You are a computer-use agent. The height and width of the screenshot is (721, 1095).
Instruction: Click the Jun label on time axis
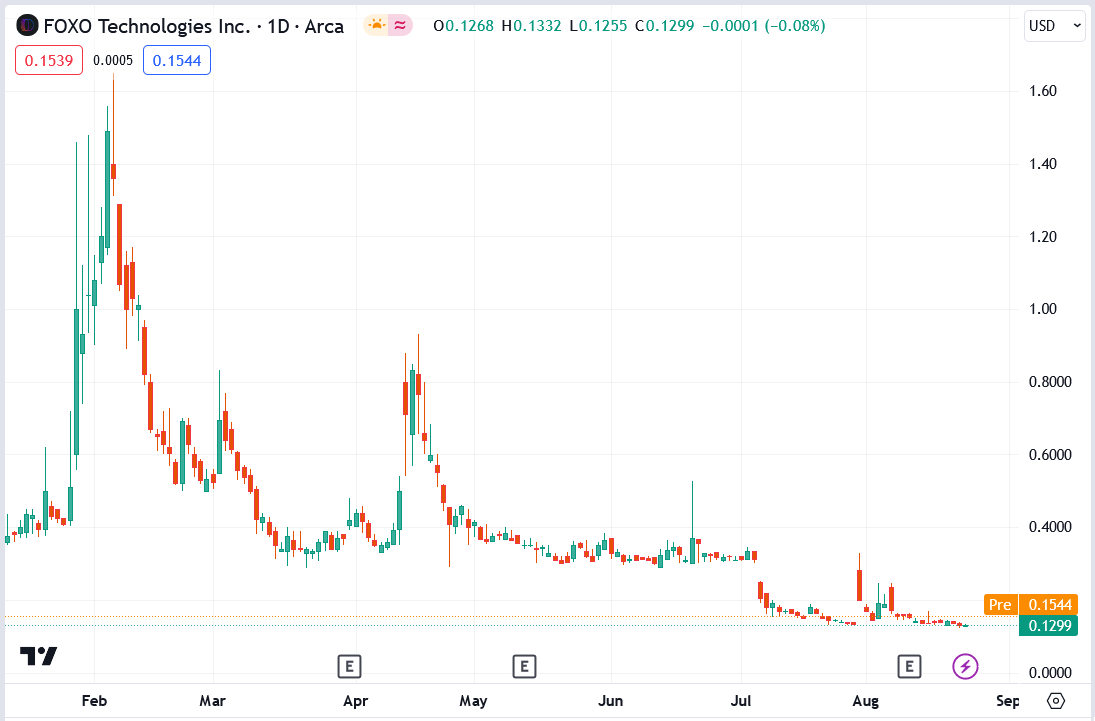pos(610,700)
